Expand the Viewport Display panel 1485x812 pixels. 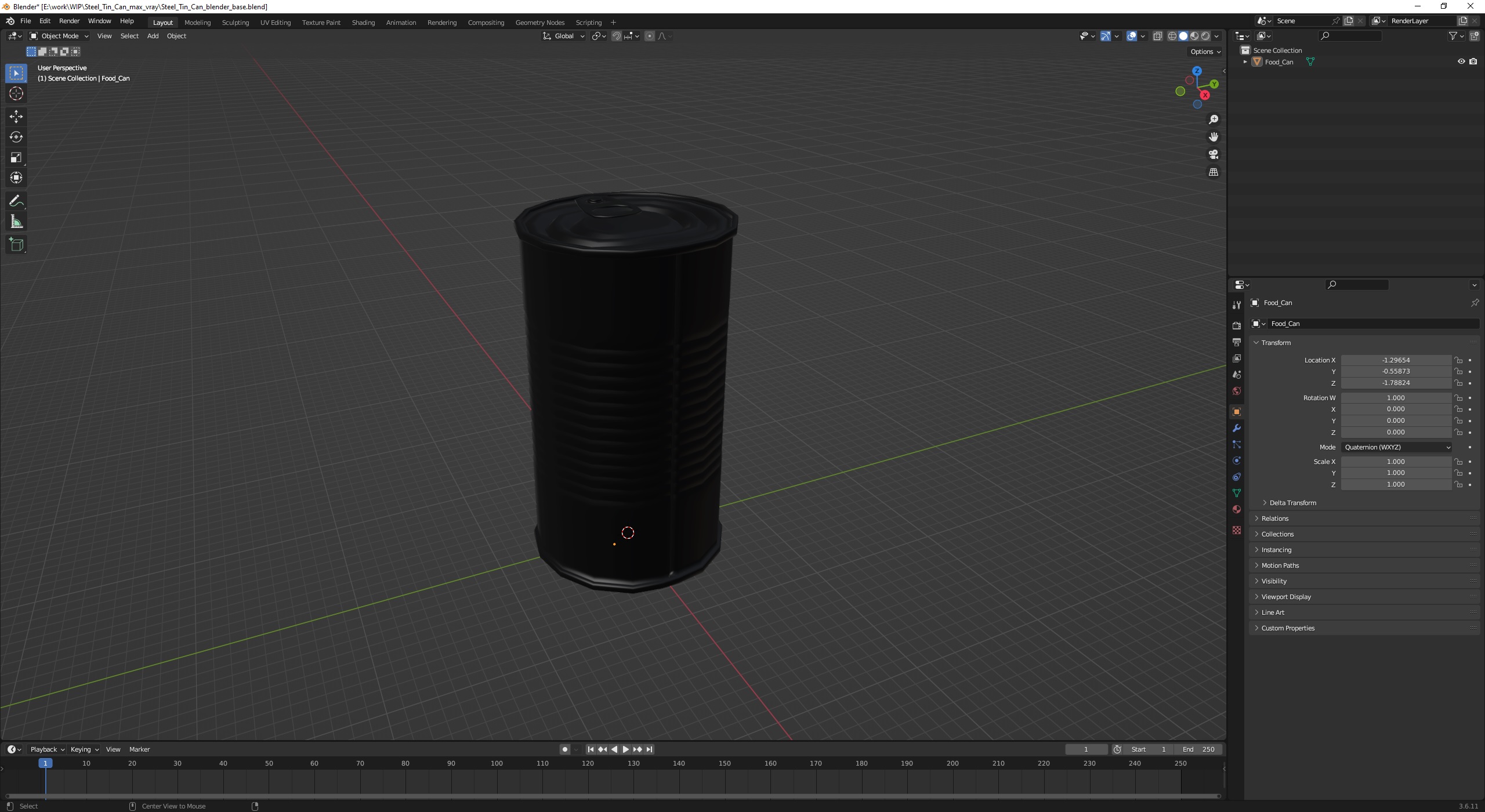[1285, 597]
